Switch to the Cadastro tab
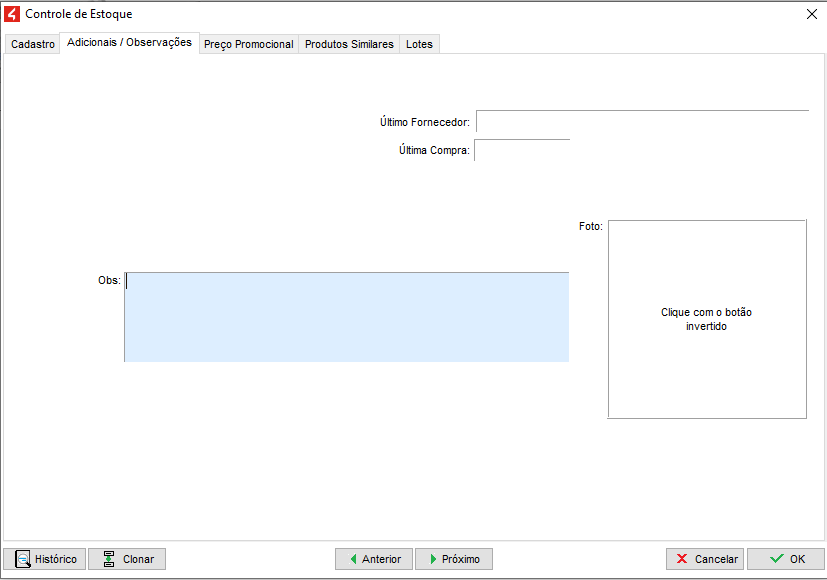827x580 pixels. 33,45
